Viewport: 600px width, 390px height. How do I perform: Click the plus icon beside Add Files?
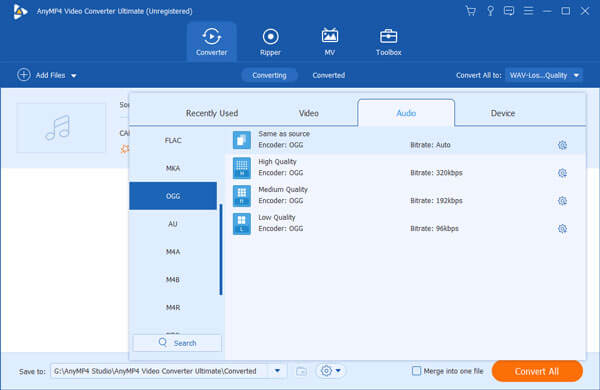24,75
